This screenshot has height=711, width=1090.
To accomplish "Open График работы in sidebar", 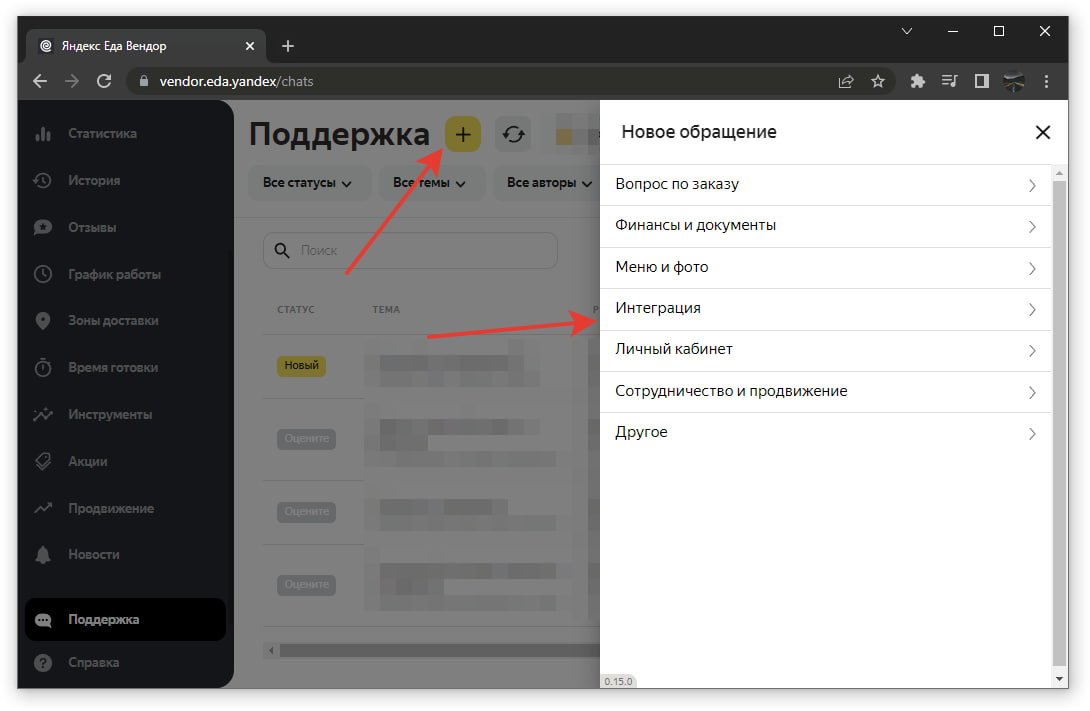I will coord(114,274).
